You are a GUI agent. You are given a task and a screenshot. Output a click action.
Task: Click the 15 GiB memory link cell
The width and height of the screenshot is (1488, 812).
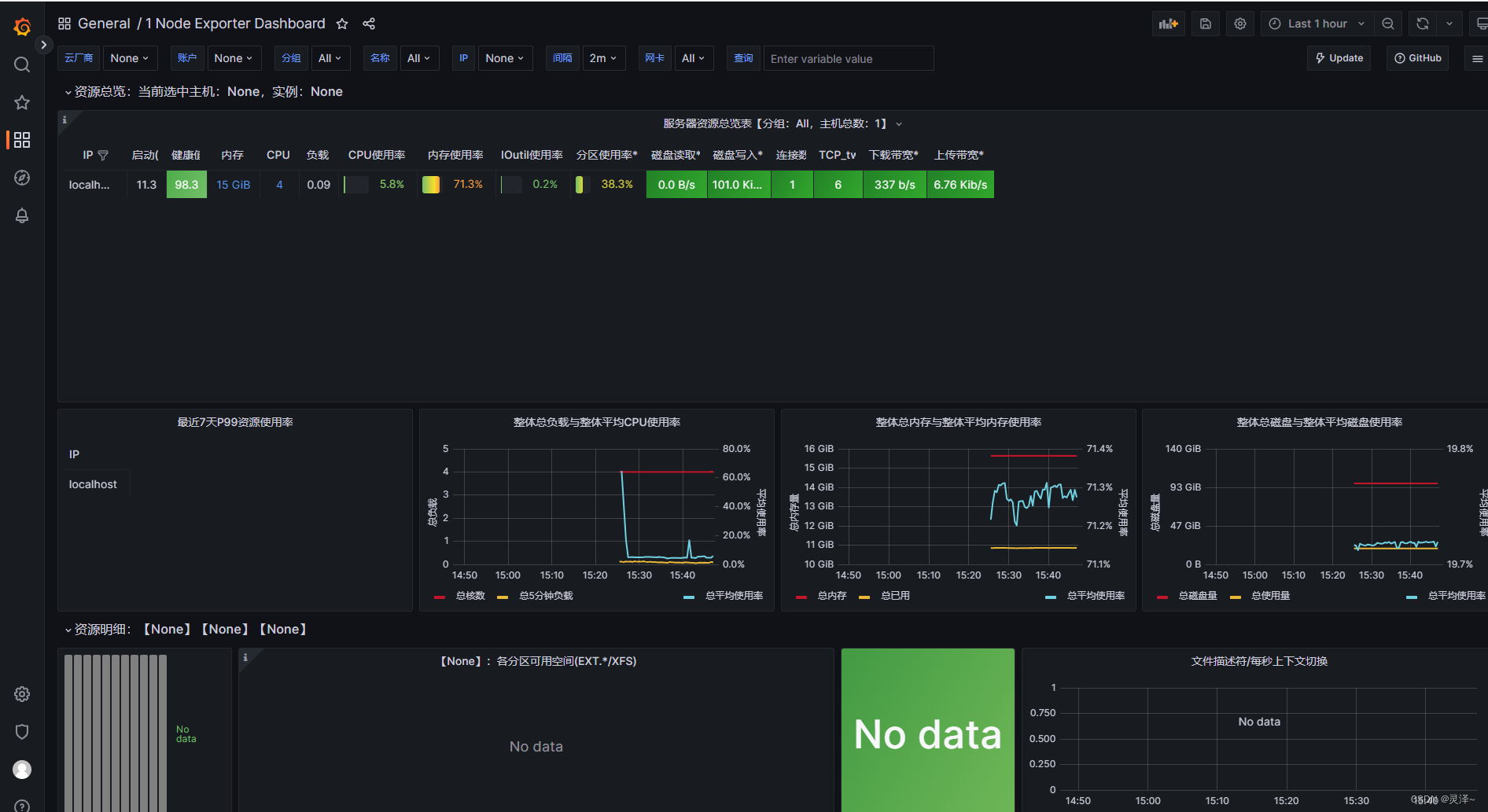[234, 185]
